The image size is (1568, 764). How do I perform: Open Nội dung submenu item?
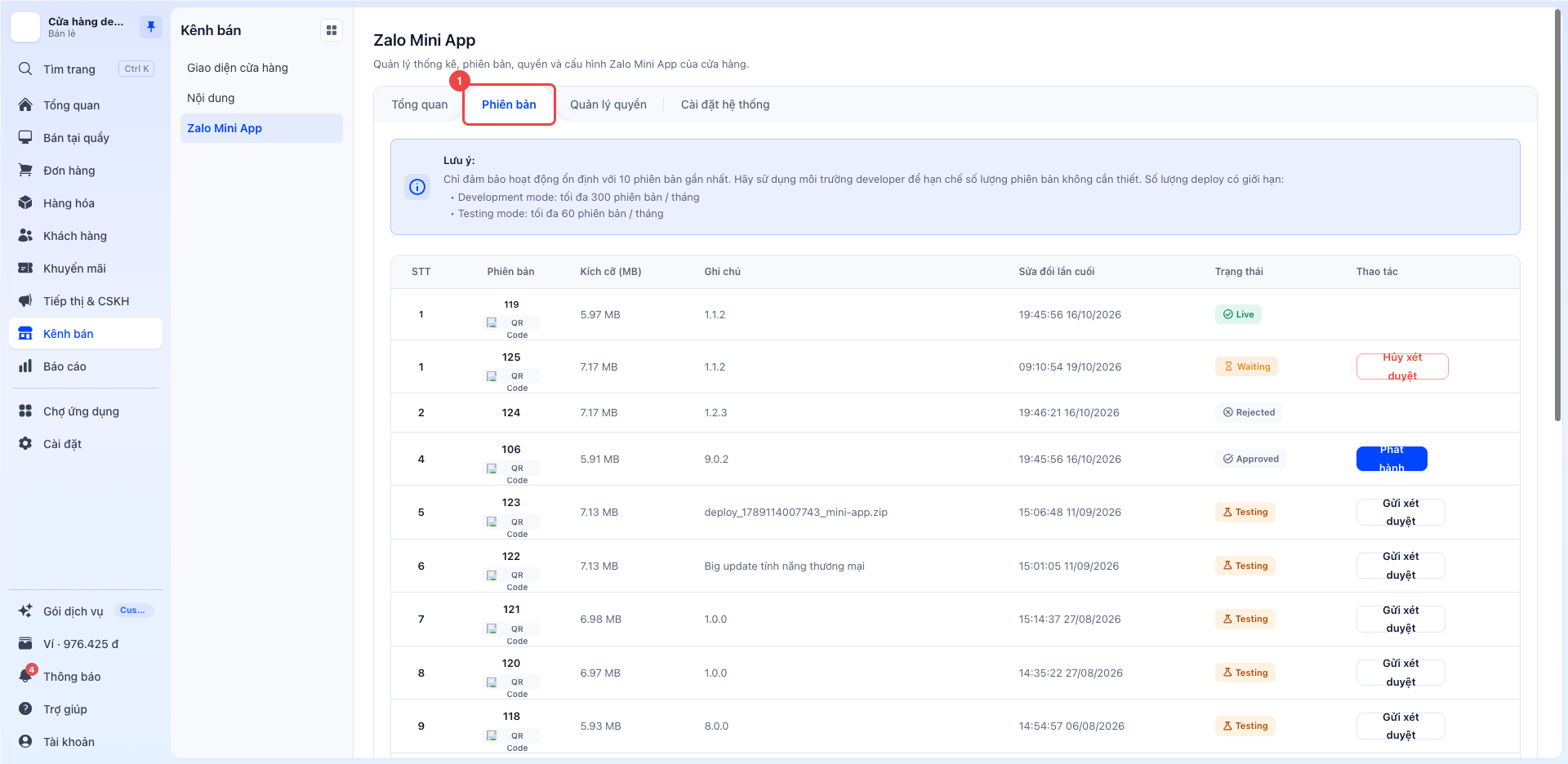[x=261, y=98]
